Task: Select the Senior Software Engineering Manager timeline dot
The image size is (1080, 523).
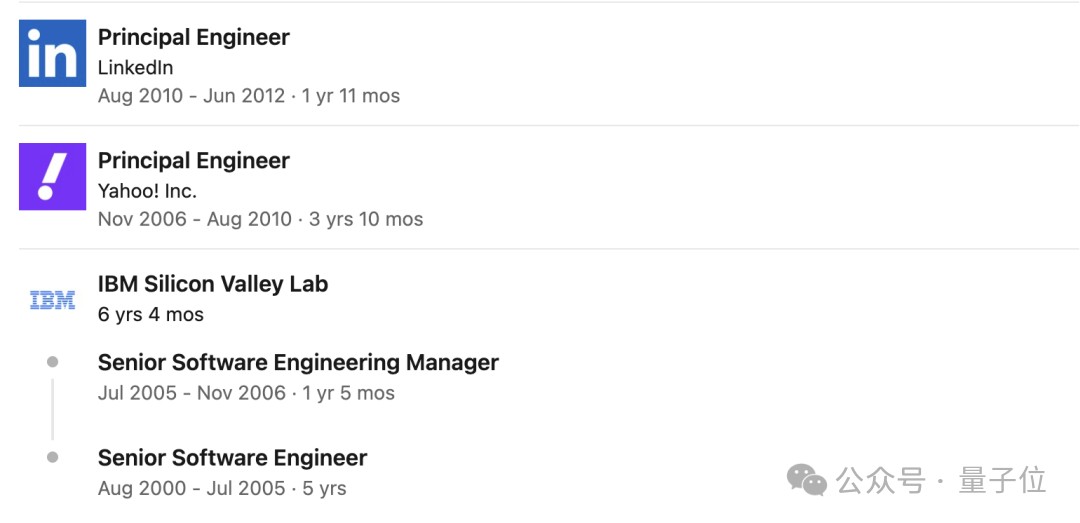Action: (x=53, y=362)
